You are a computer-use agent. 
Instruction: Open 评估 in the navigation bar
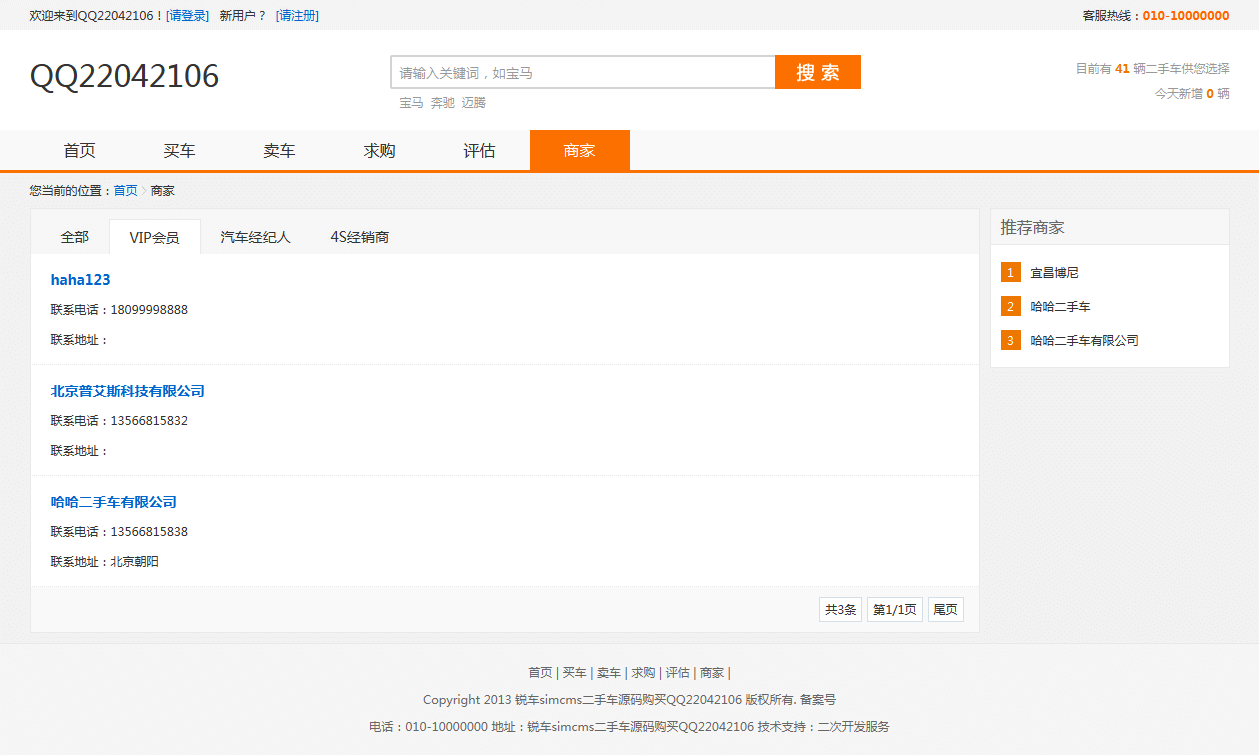[480, 151]
